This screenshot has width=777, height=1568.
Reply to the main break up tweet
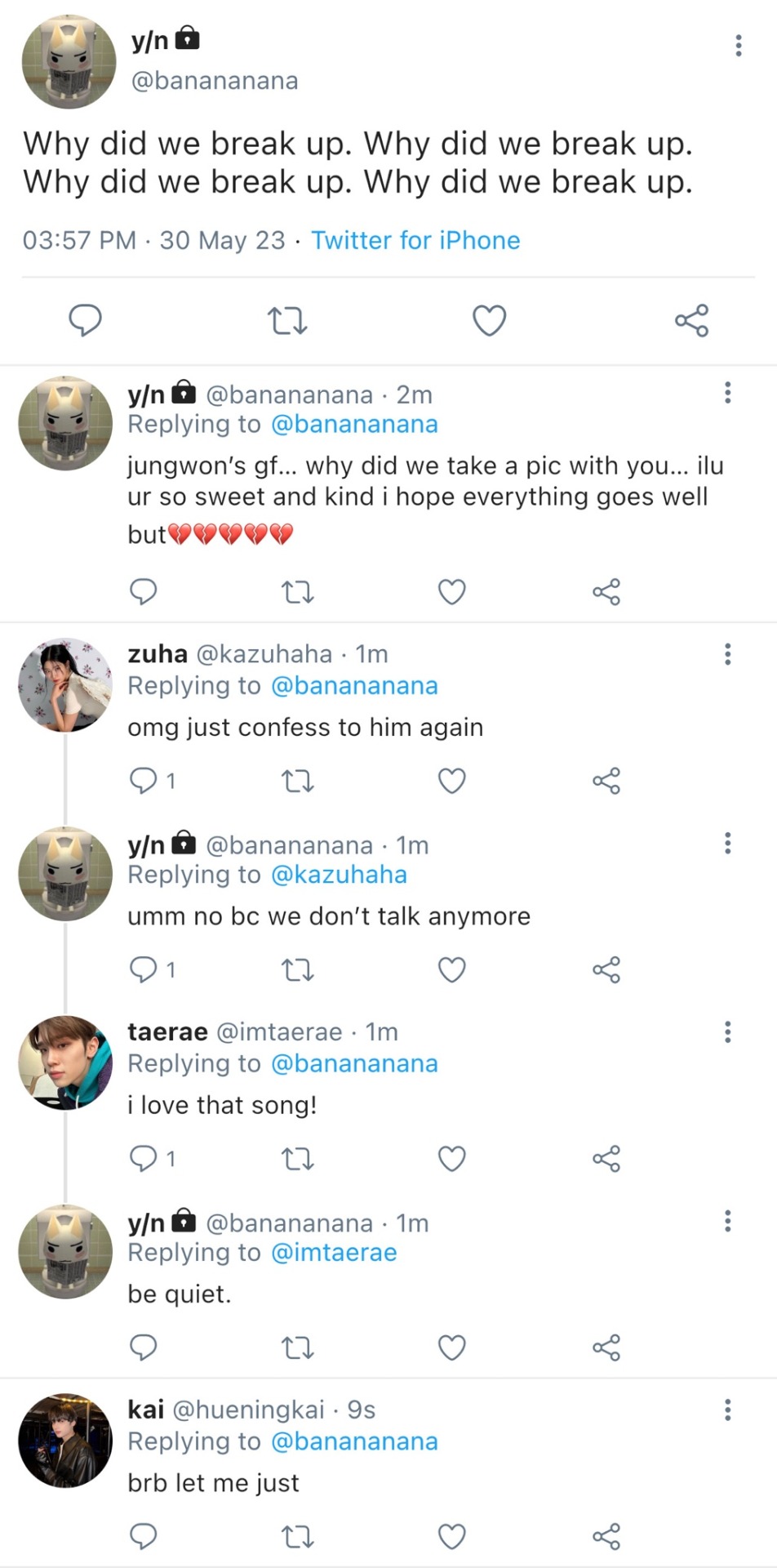click(x=85, y=320)
